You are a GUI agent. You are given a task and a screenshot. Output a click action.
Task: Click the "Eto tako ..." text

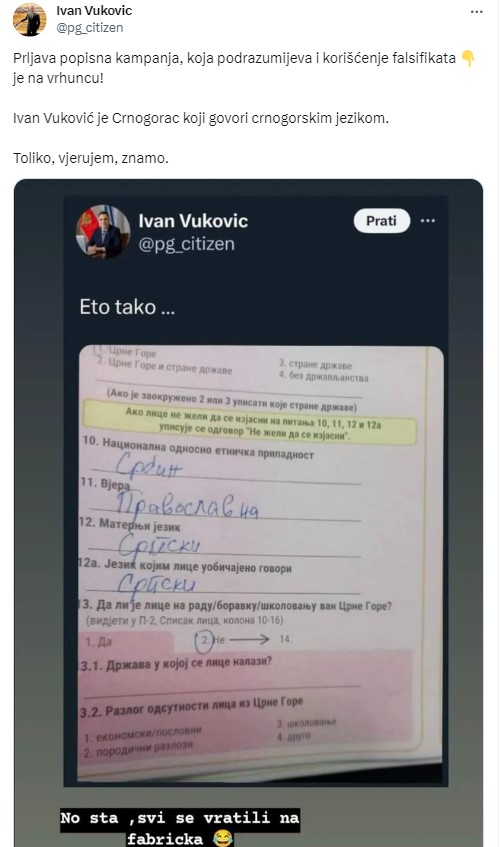tap(127, 307)
